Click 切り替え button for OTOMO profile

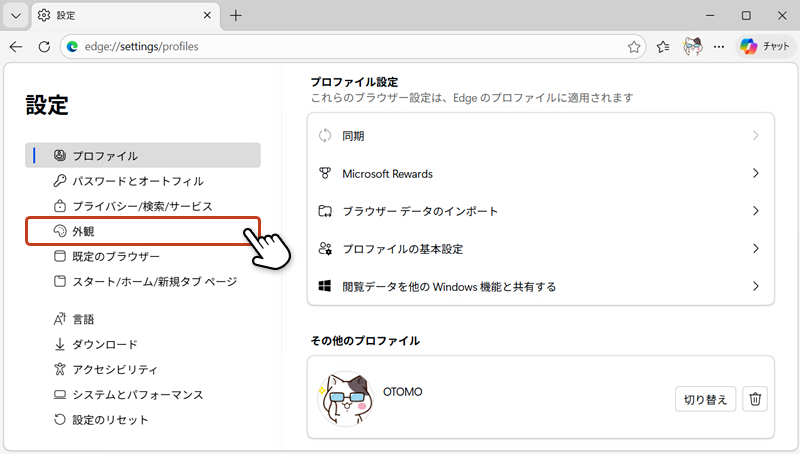point(706,399)
